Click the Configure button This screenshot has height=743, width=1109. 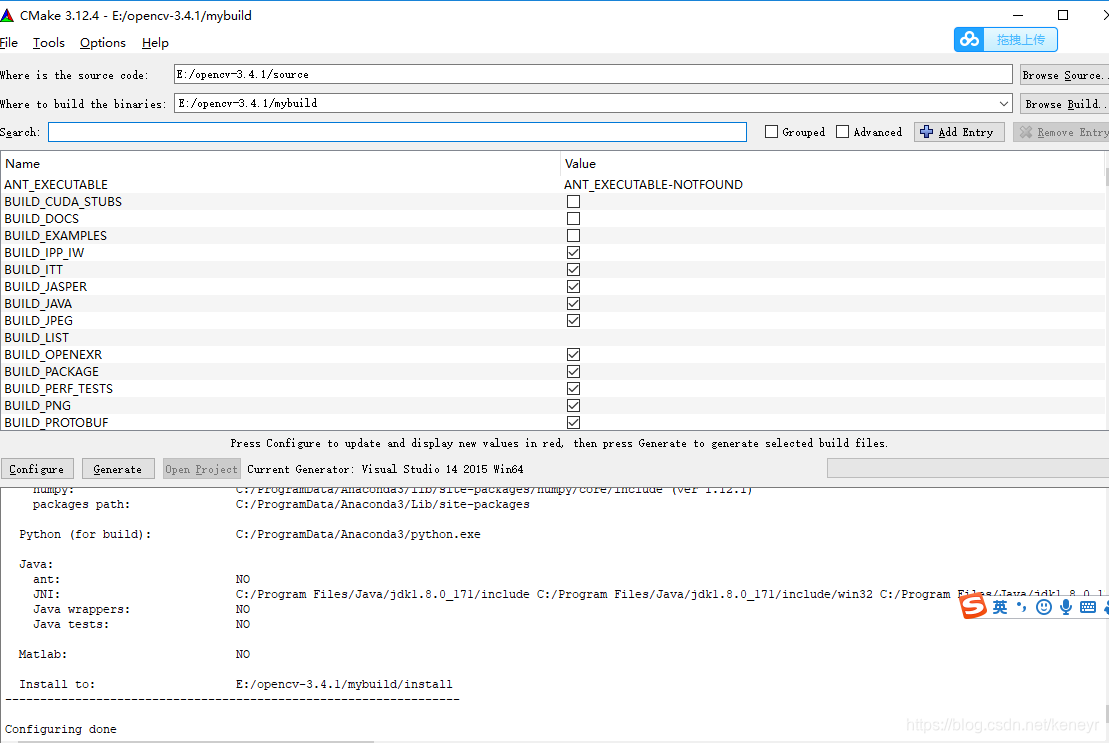click(36, 469)
